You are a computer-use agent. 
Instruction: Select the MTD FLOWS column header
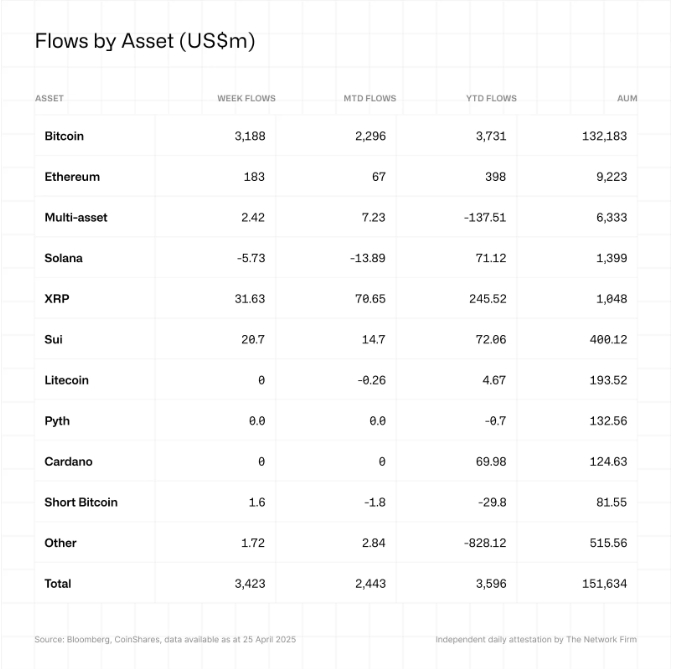coord(369,98)
